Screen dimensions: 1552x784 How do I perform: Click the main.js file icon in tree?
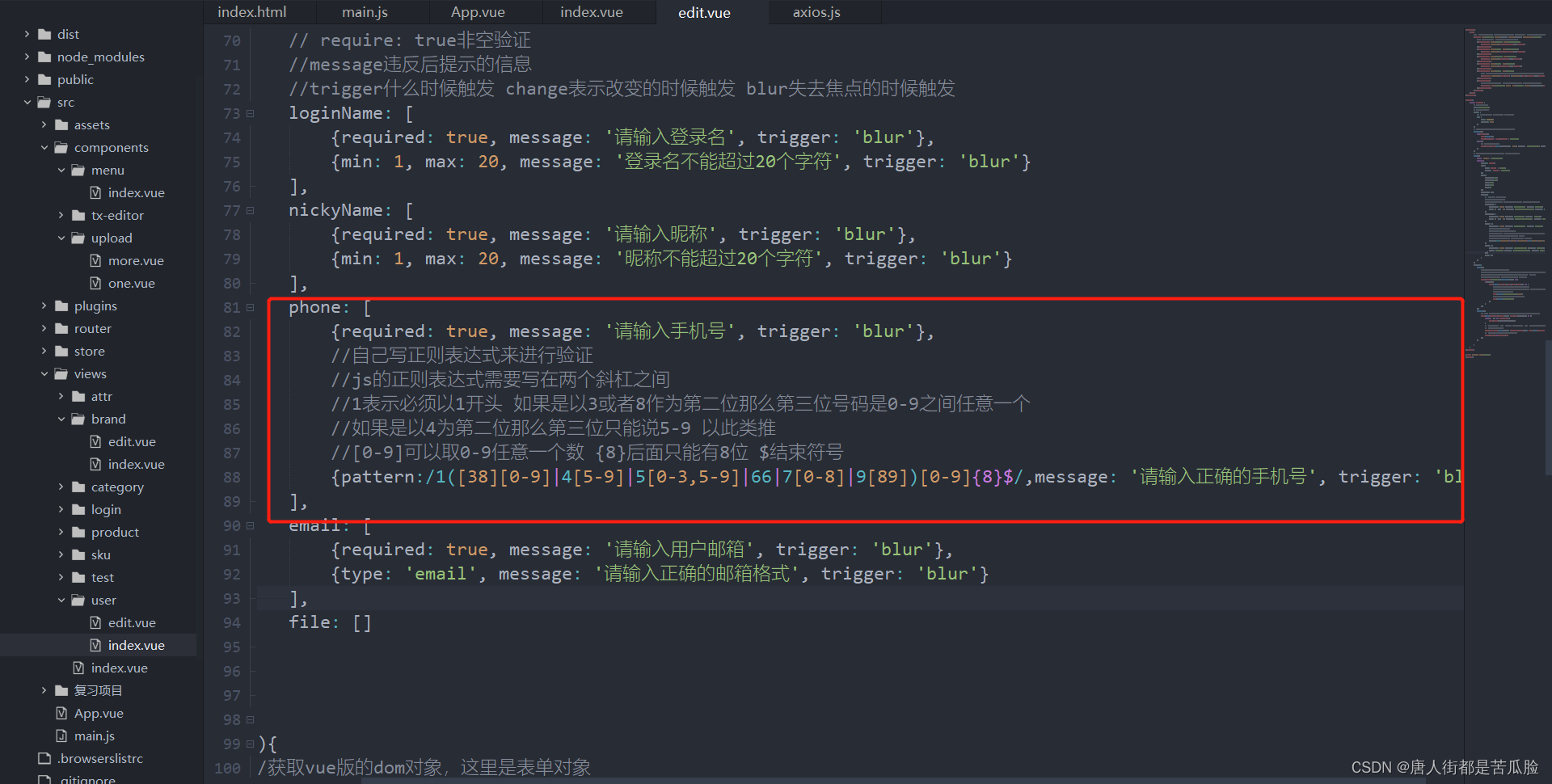tap(61, 736)
